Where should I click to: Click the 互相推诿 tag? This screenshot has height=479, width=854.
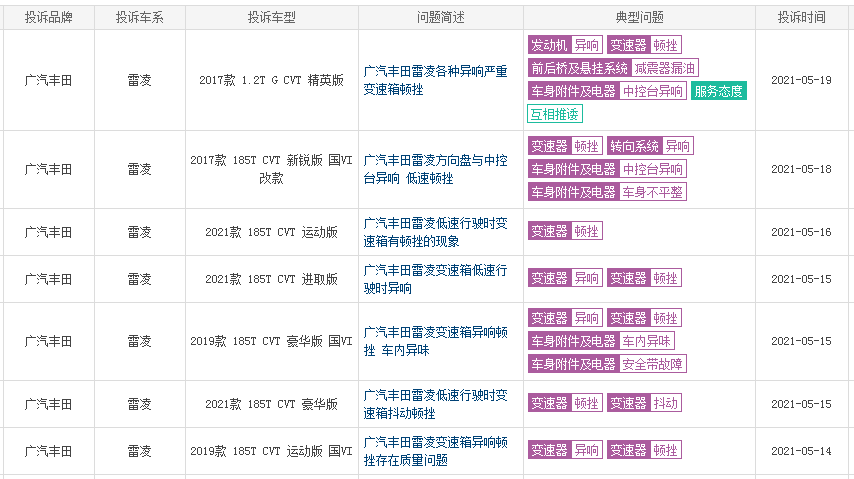click(555, 114)
